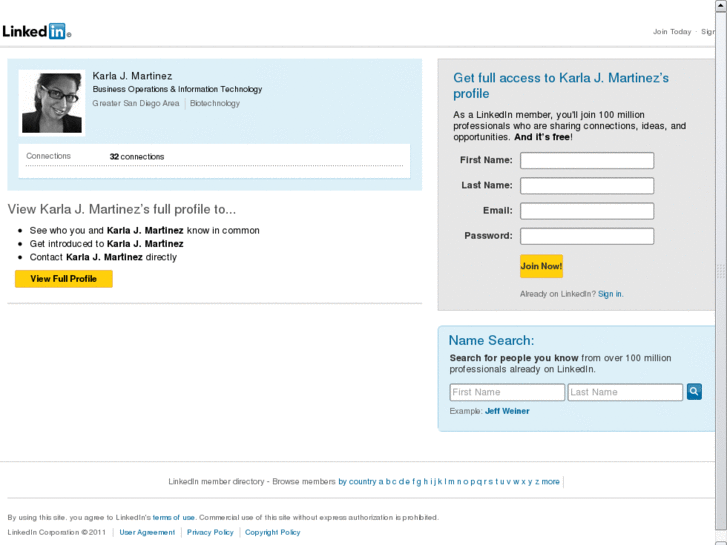The width and height of the screenshot is (727, 545).
Task: Click the Sign in link under Join Now
Action: 610,294
